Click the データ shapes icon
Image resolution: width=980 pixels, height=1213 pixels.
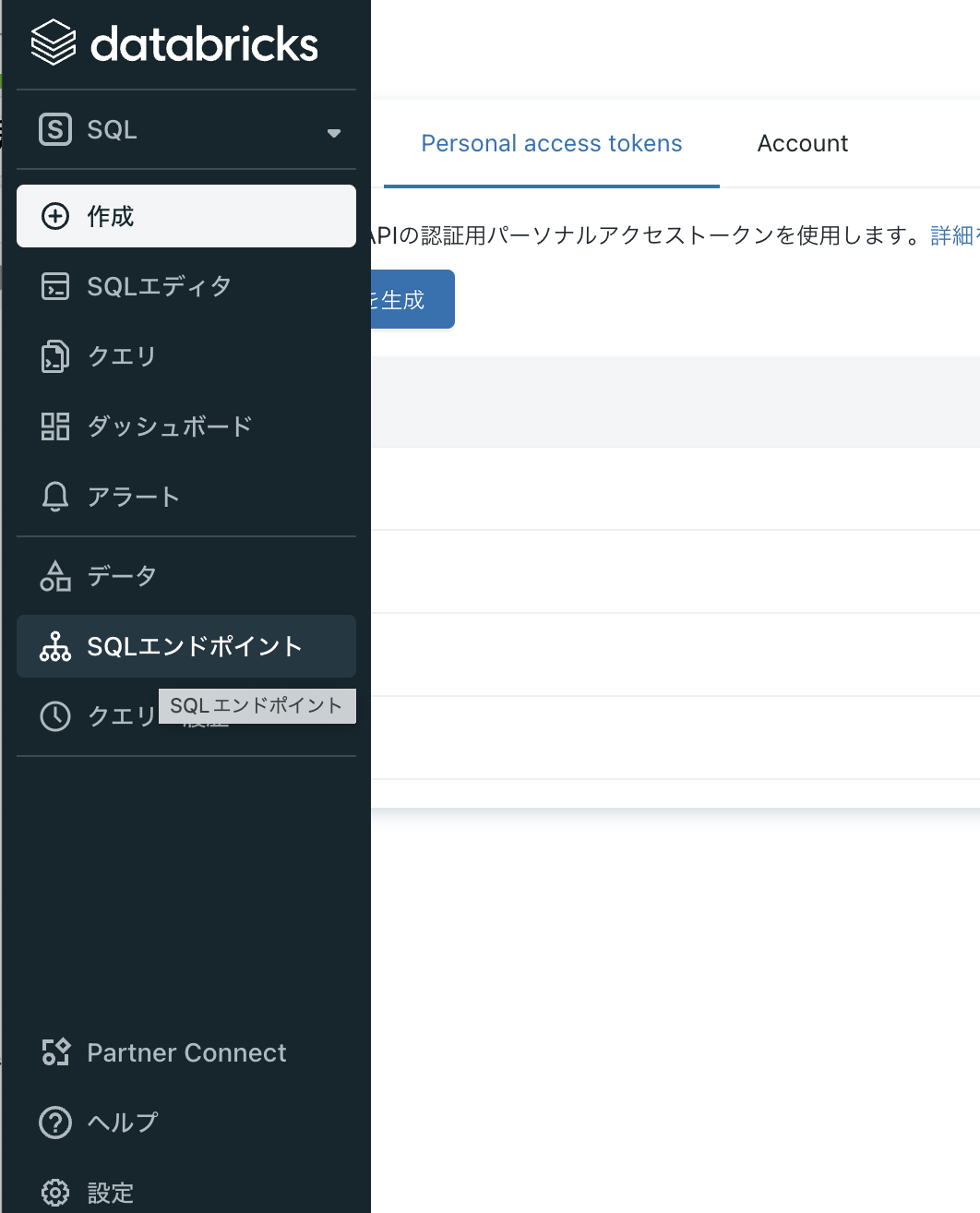[x=55, y=576]
